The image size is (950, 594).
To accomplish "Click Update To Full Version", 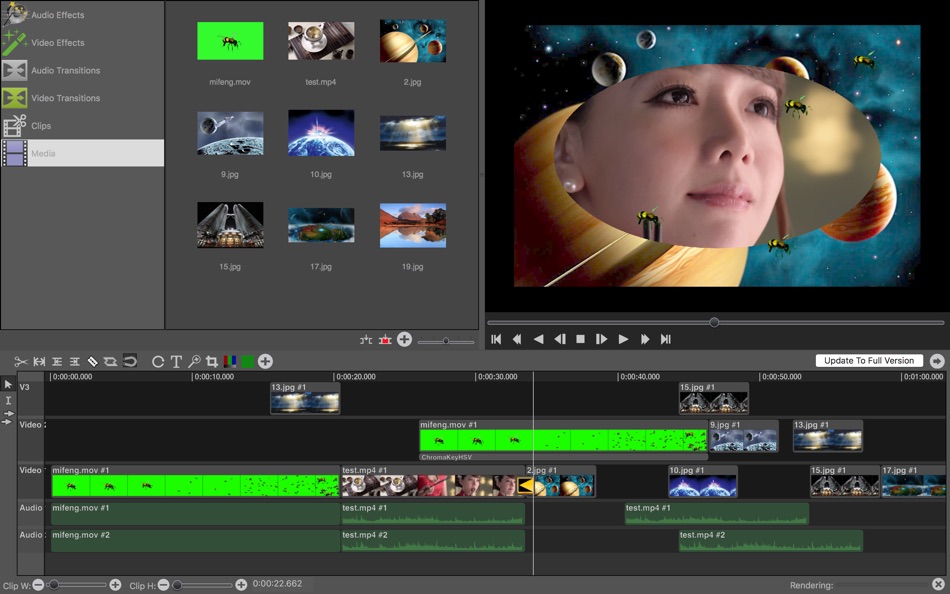I will (867, 360).
